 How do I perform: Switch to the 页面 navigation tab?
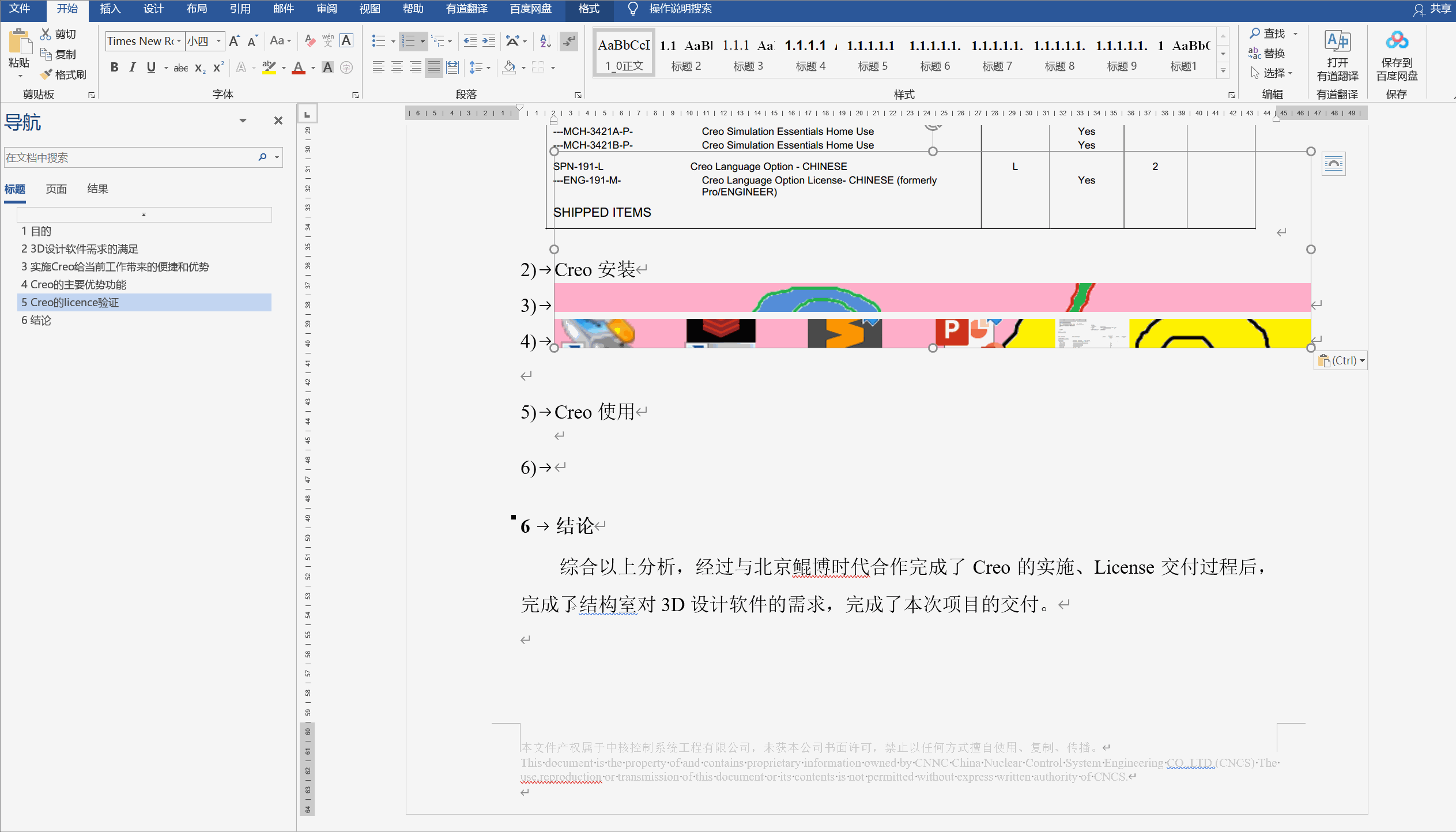click(56, 189)
